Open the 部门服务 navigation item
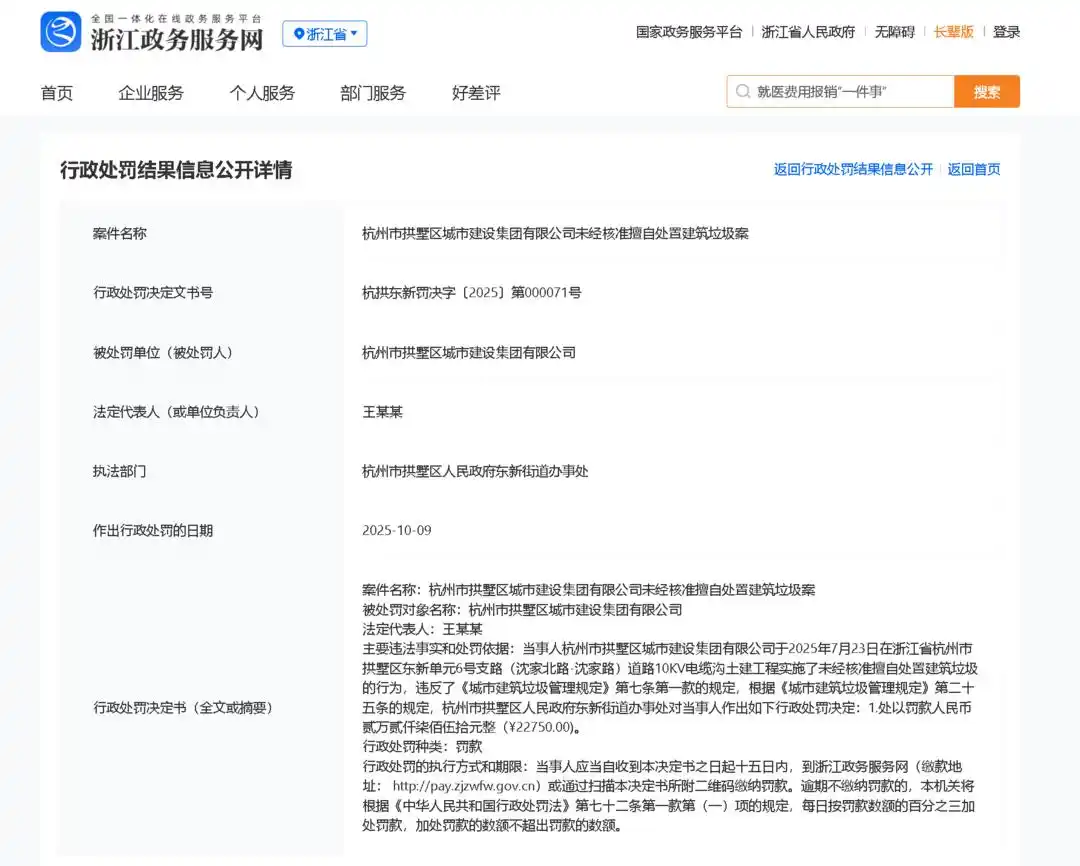Screen dimensions: 1080x866 tap(373, 93)
